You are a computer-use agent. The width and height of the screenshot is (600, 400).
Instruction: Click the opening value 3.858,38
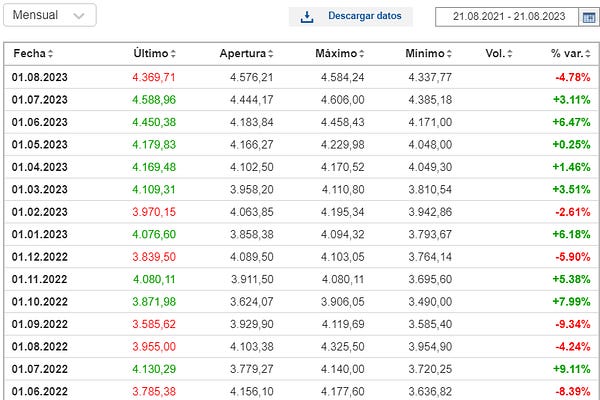click(x=252, y=234)
